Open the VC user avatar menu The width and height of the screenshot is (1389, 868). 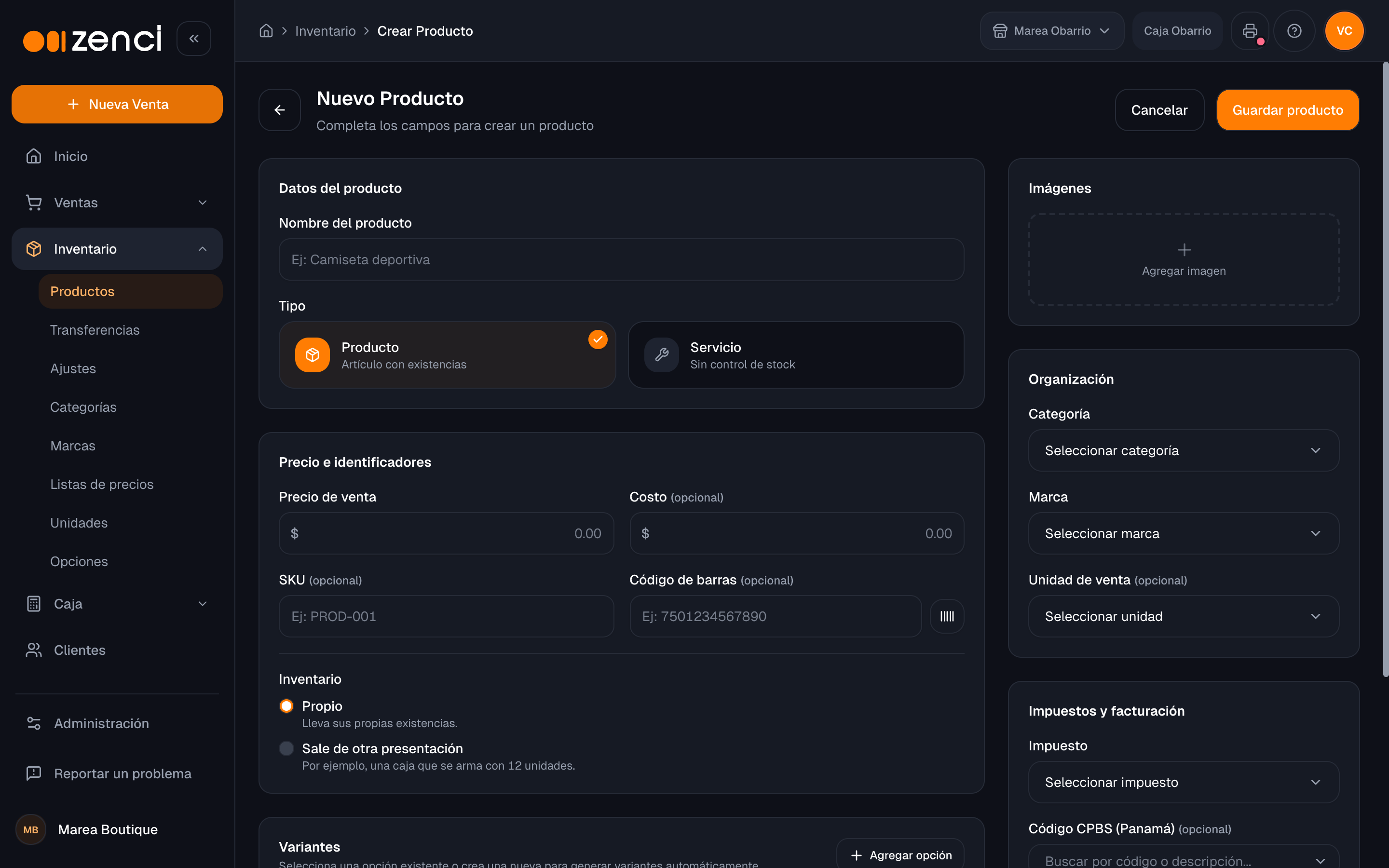pos(1344,31)
